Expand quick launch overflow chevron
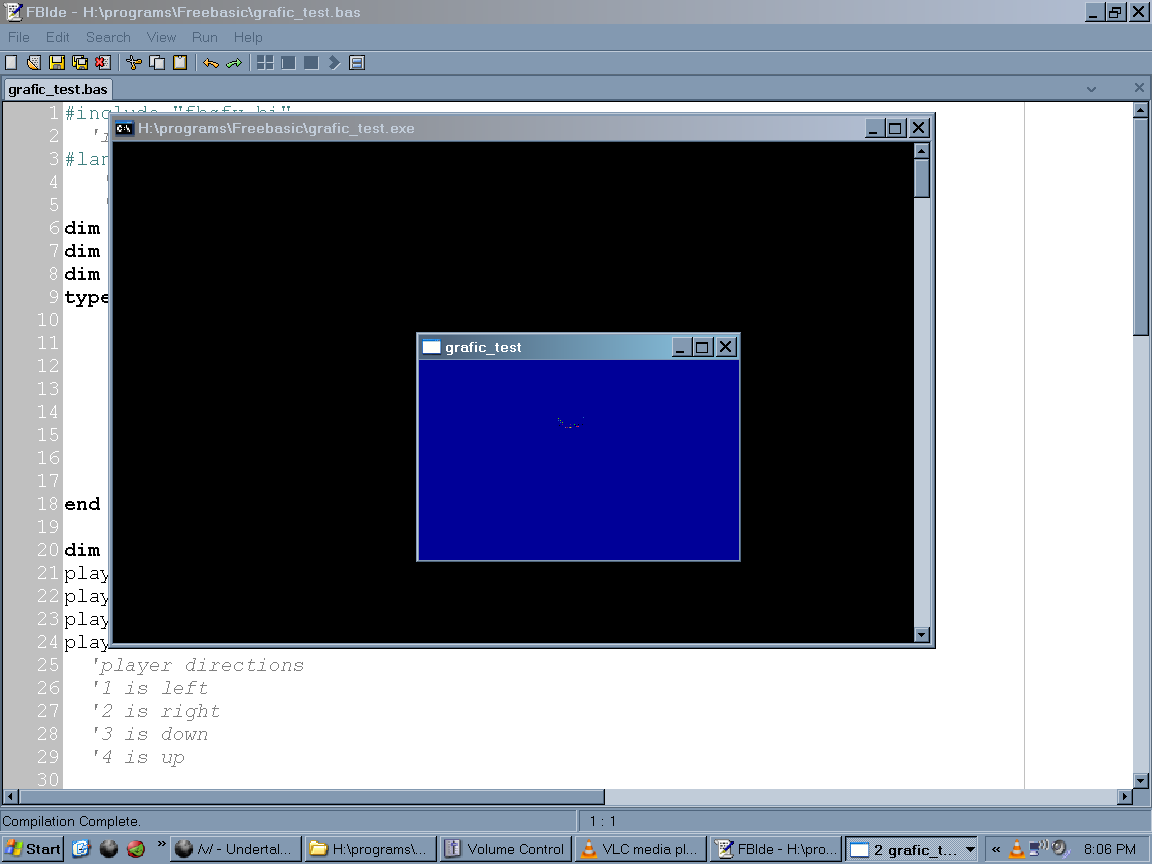This screenshot has width=1152, height=864. point(161,843)
